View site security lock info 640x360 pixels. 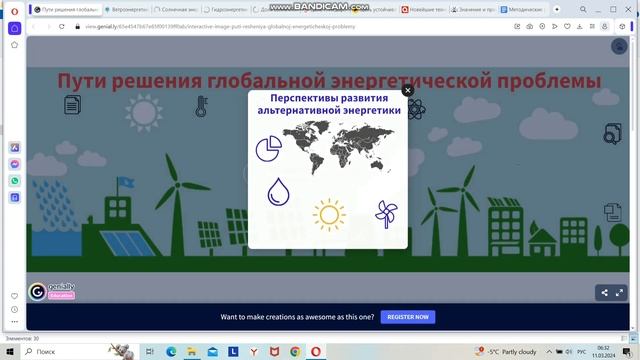78,27
